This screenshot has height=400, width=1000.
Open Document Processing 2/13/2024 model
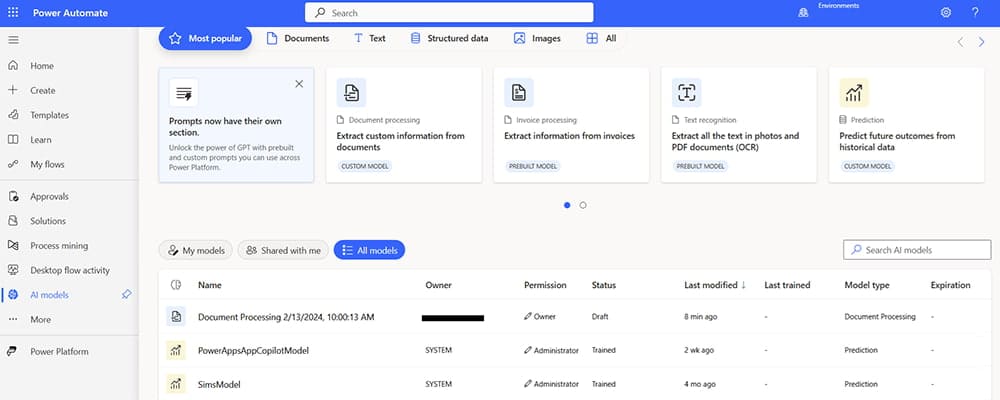(x=286, y=317)
